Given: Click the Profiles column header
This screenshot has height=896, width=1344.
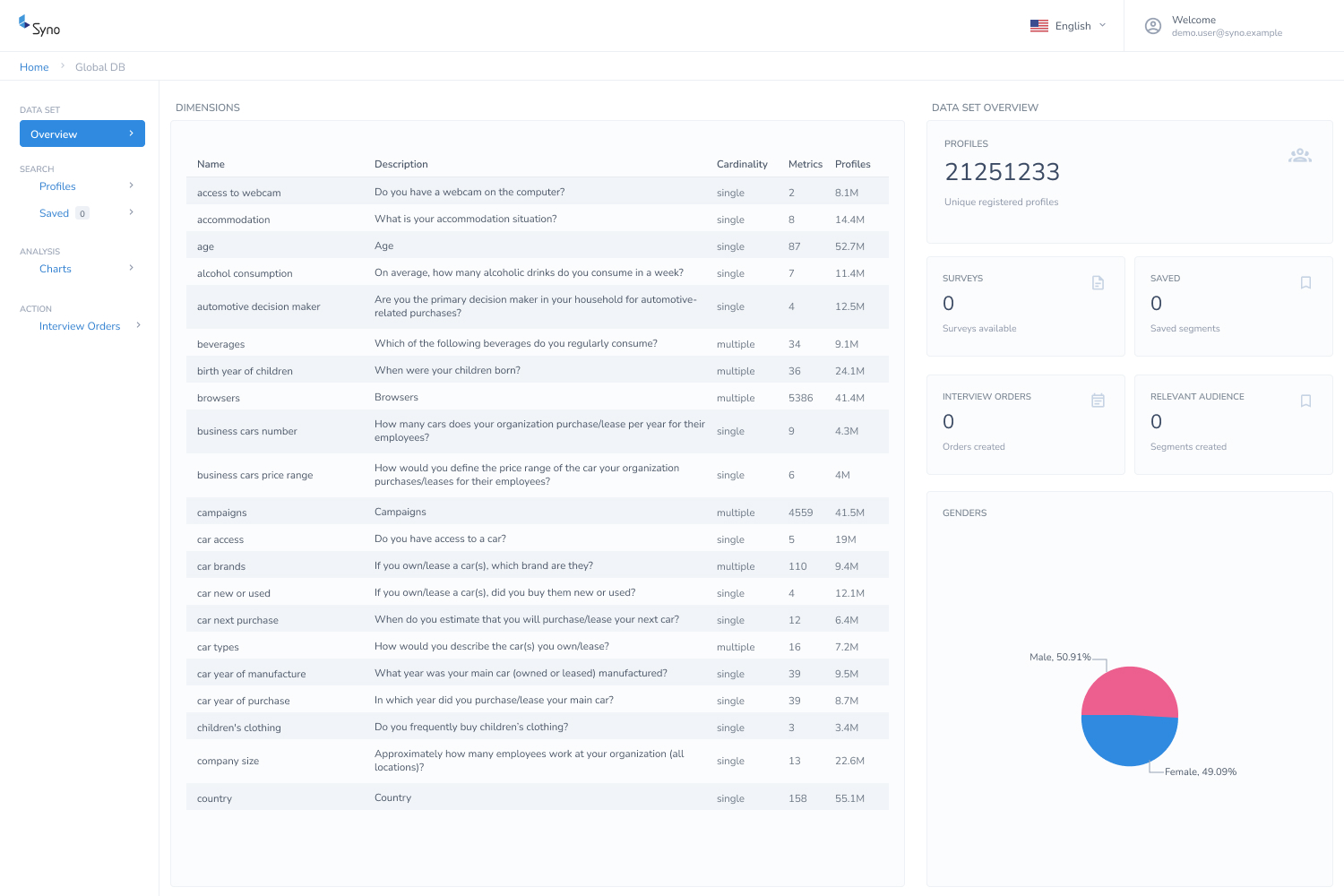Looking at the screenshot, I should pyautogui.click(x=853, y=164).
